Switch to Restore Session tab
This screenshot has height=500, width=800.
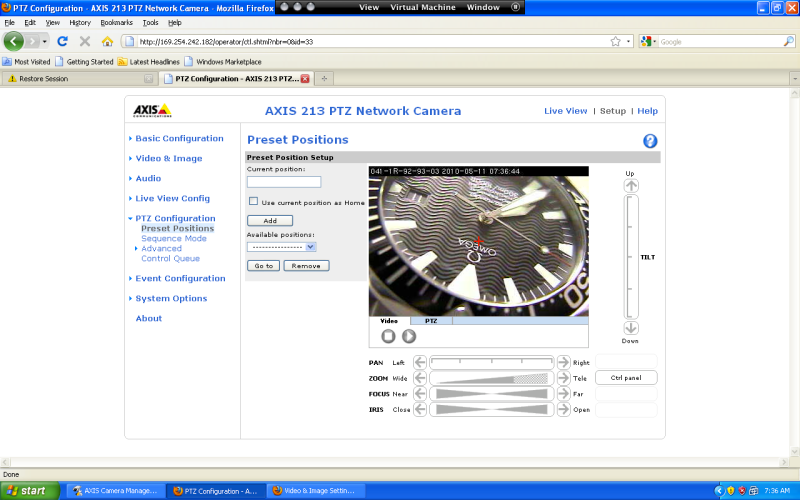[79, 79]
